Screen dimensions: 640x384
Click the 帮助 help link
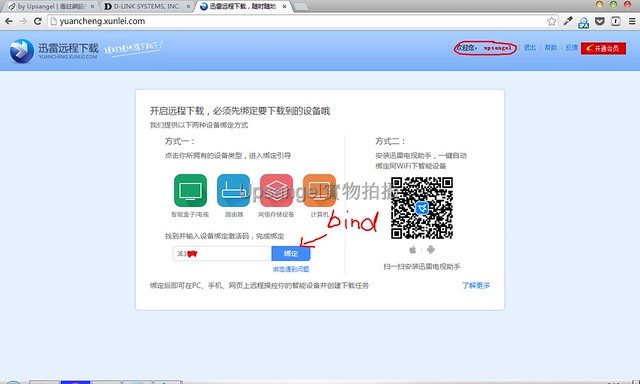pyautogui.click(x=551, y=48)
